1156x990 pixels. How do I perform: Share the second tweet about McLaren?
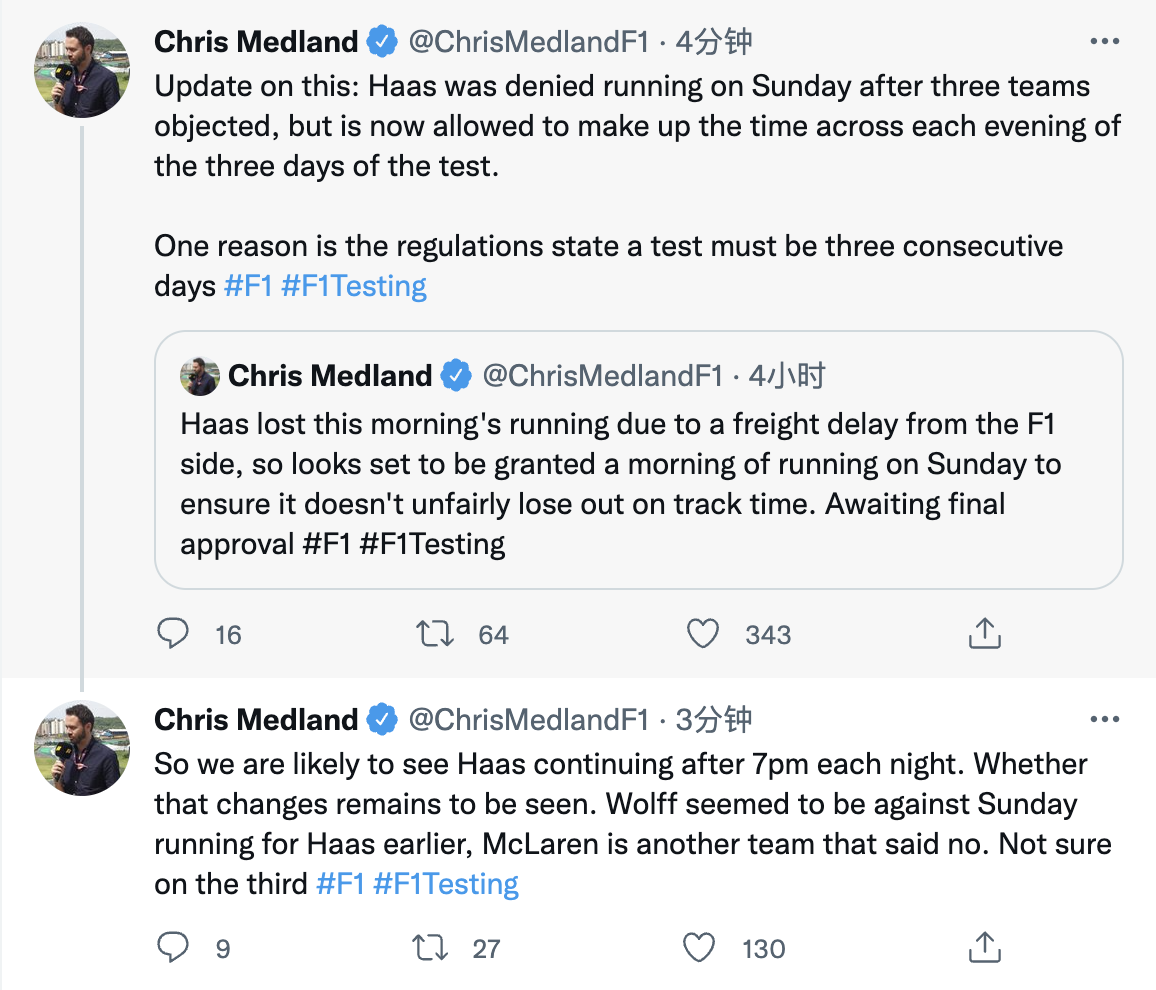[x=985, y=947]
